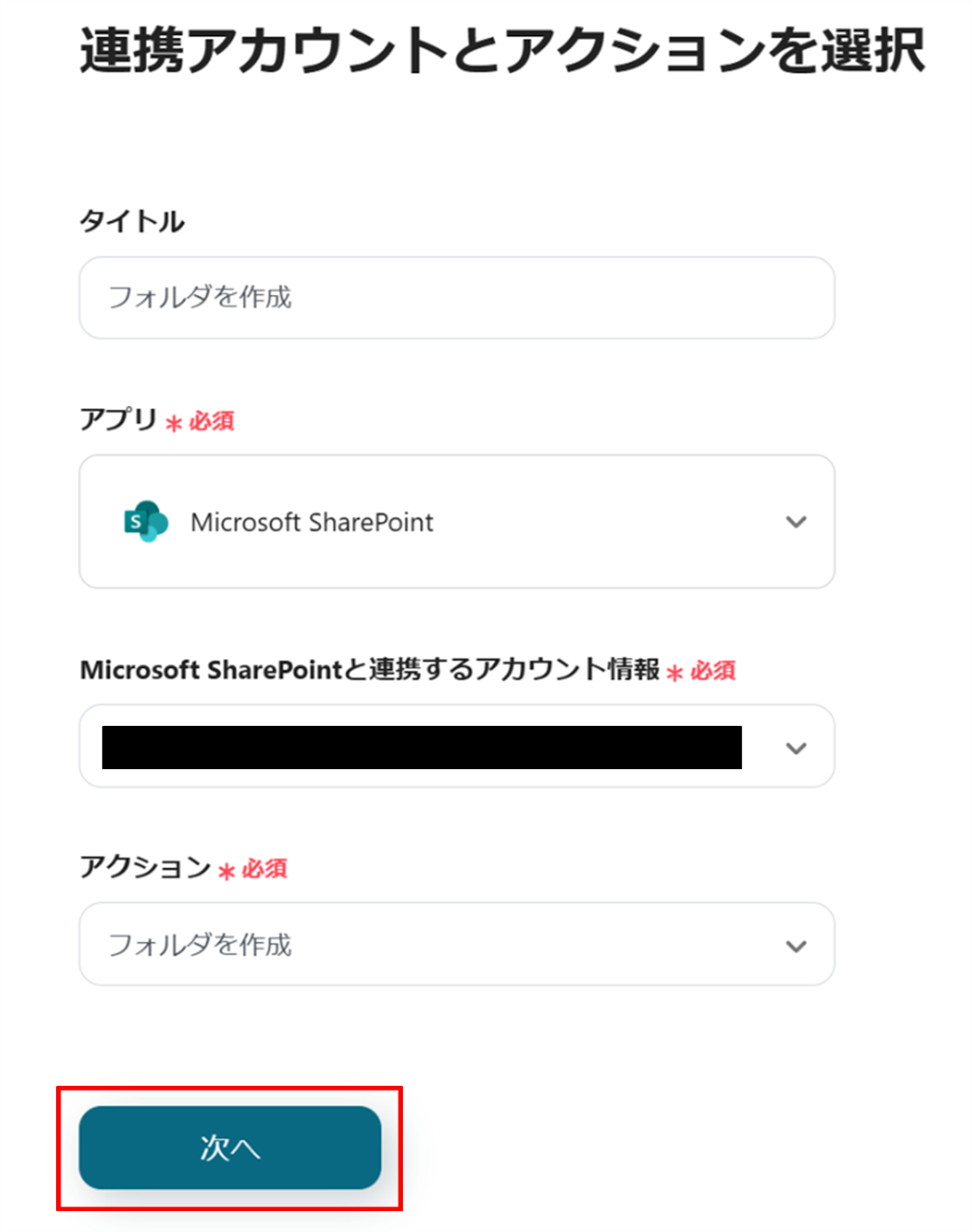Click フォルダを作成 in the アクション selector
This screenshot has width=972, height=1232.
click(x=200, y=945)
